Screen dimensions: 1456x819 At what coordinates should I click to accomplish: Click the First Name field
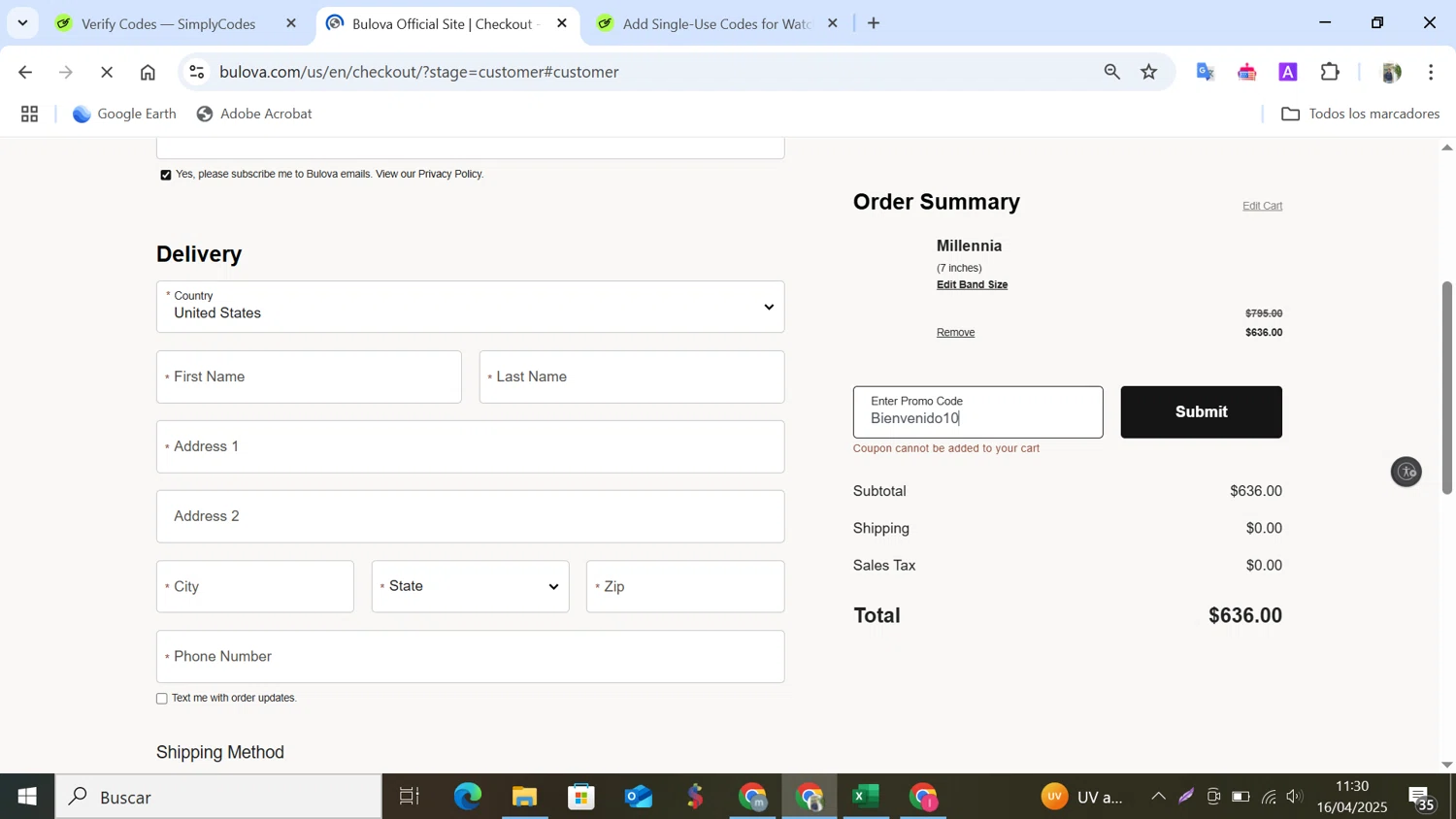[x=309, y=377]
